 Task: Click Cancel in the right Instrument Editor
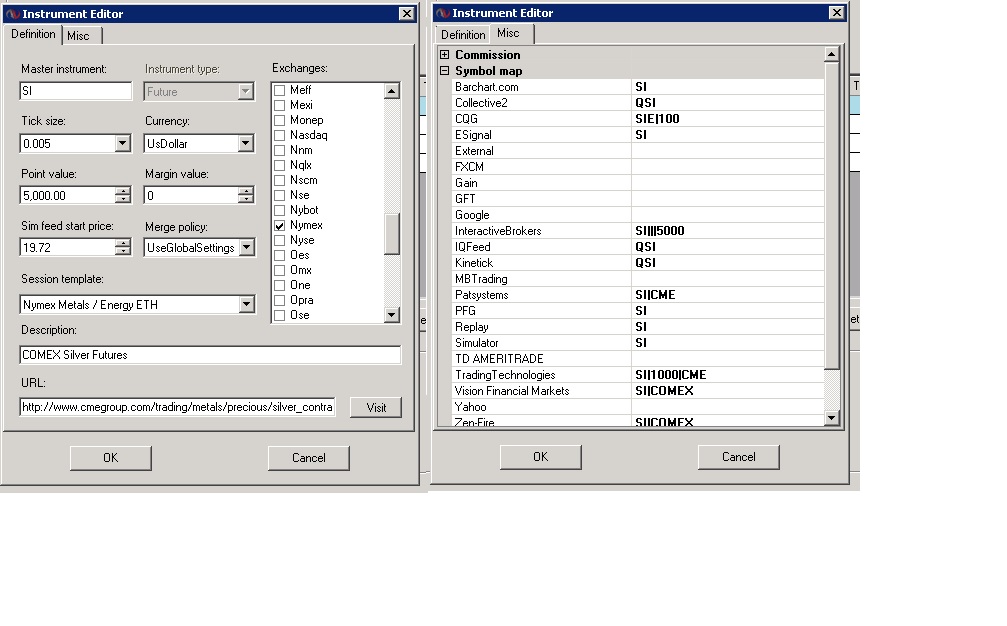[x=739, y=456]
